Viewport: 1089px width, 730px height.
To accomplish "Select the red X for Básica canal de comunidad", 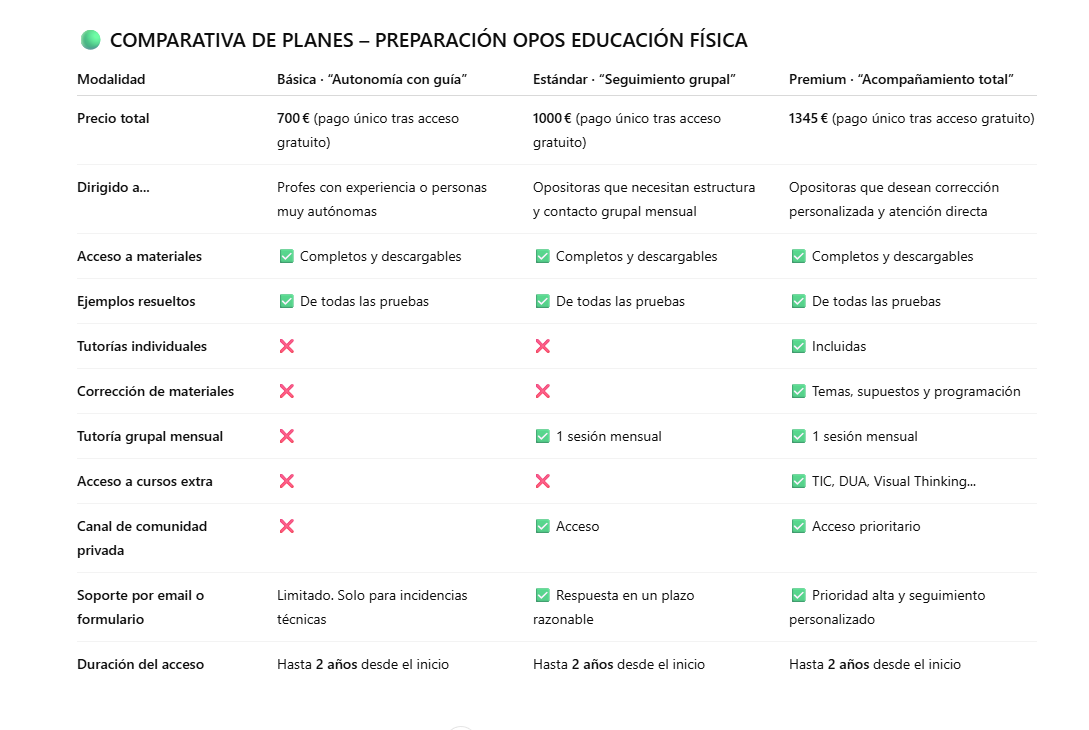I will pos(286,526).
